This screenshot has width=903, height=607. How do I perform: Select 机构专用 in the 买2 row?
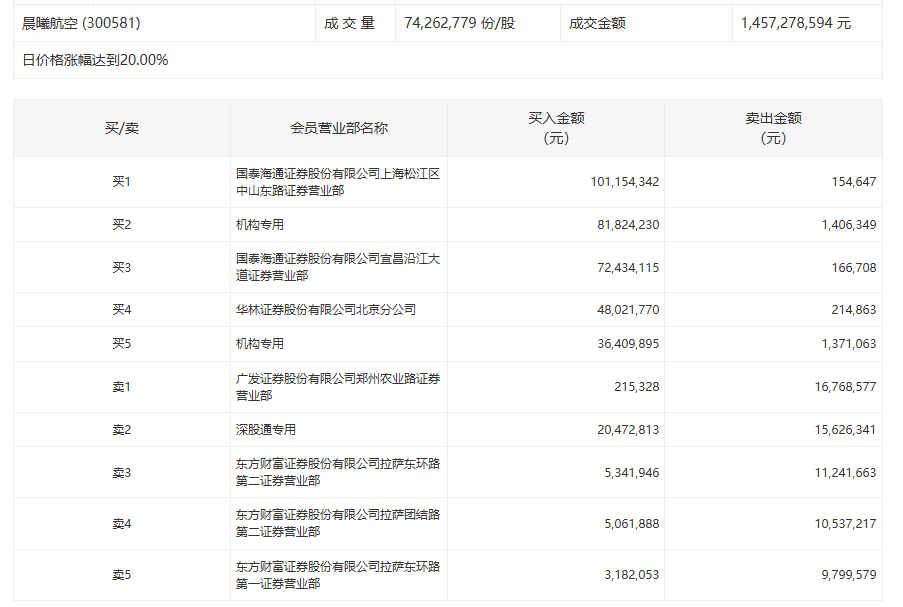pyautogui.click(x=260, y=225)
